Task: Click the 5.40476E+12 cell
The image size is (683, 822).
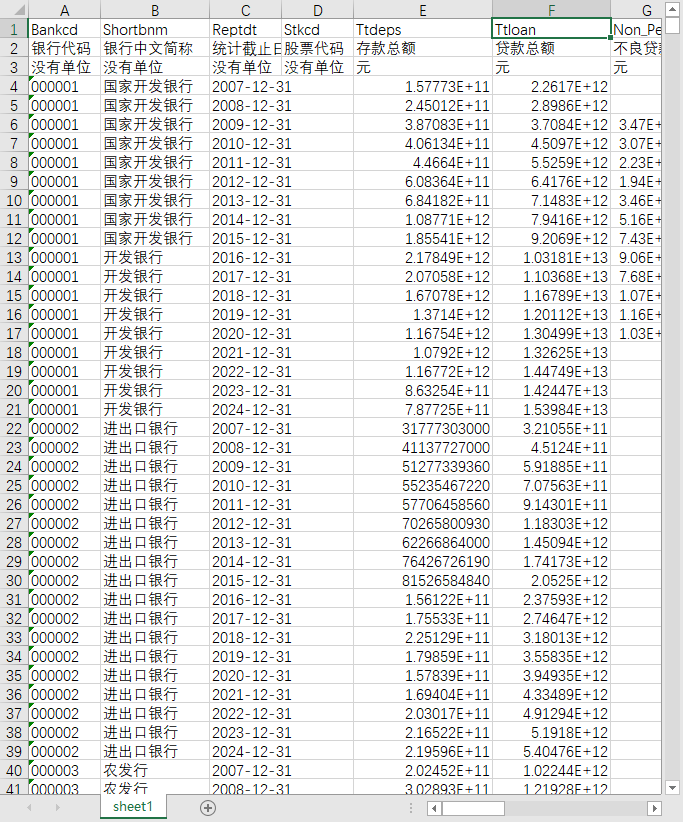Action: coord(551,751)
